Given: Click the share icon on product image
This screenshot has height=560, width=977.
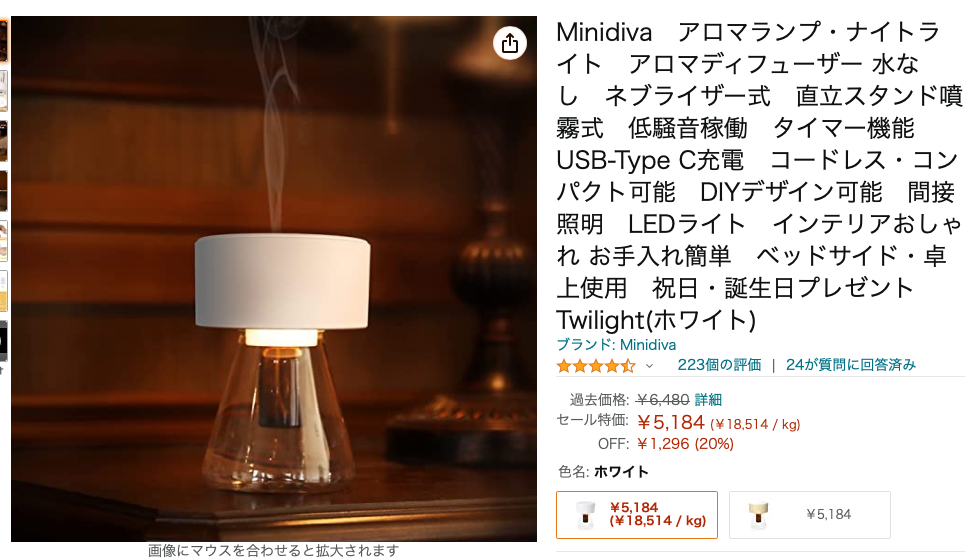Looking at the screenshot, I should pos(510,43).
